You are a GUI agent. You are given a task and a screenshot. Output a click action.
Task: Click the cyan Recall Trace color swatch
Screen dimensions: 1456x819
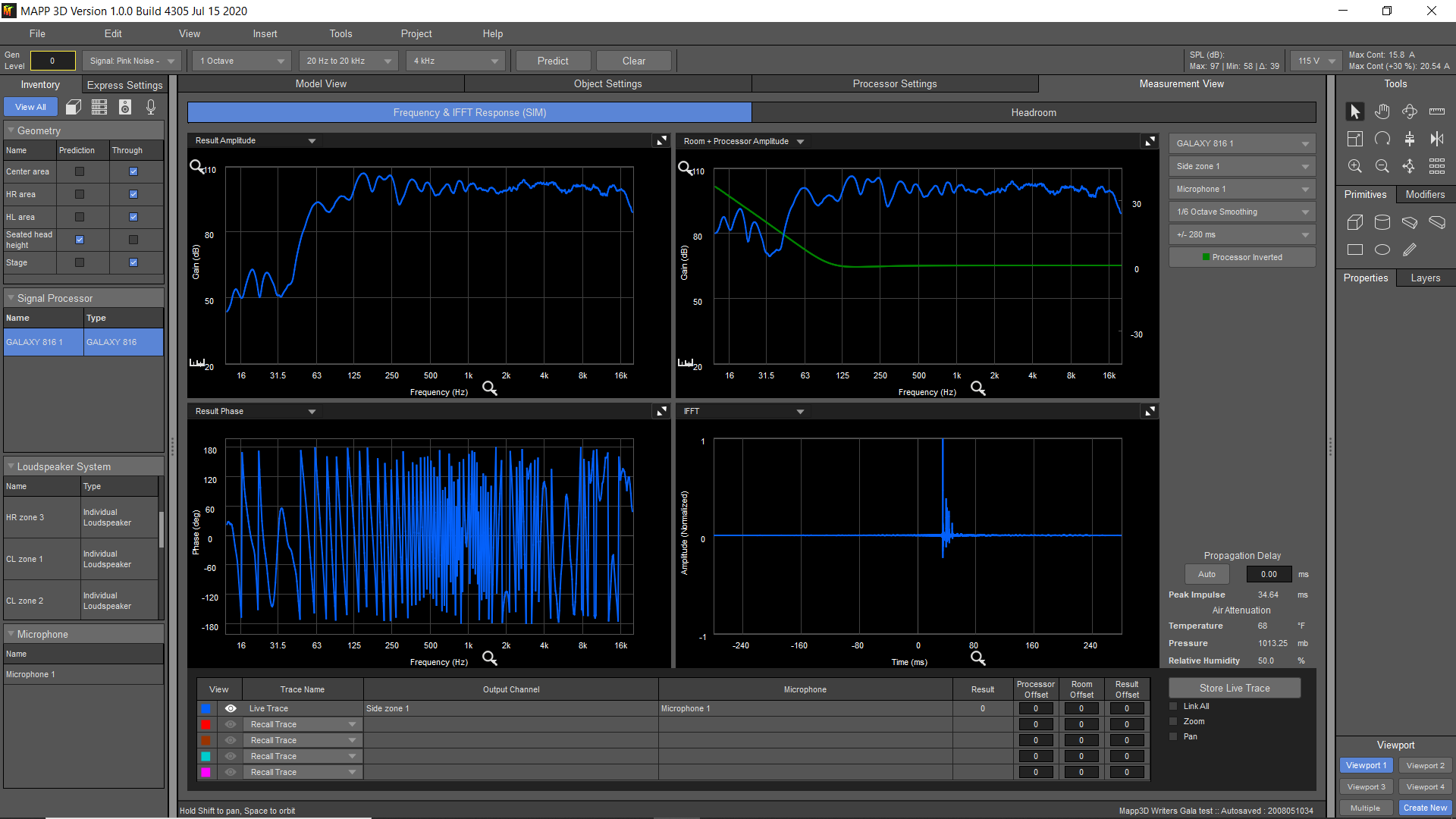click(206, 756)
